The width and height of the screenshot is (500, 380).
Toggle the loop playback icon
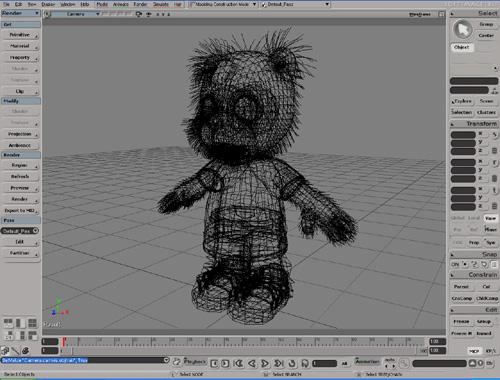pos(292,363)
